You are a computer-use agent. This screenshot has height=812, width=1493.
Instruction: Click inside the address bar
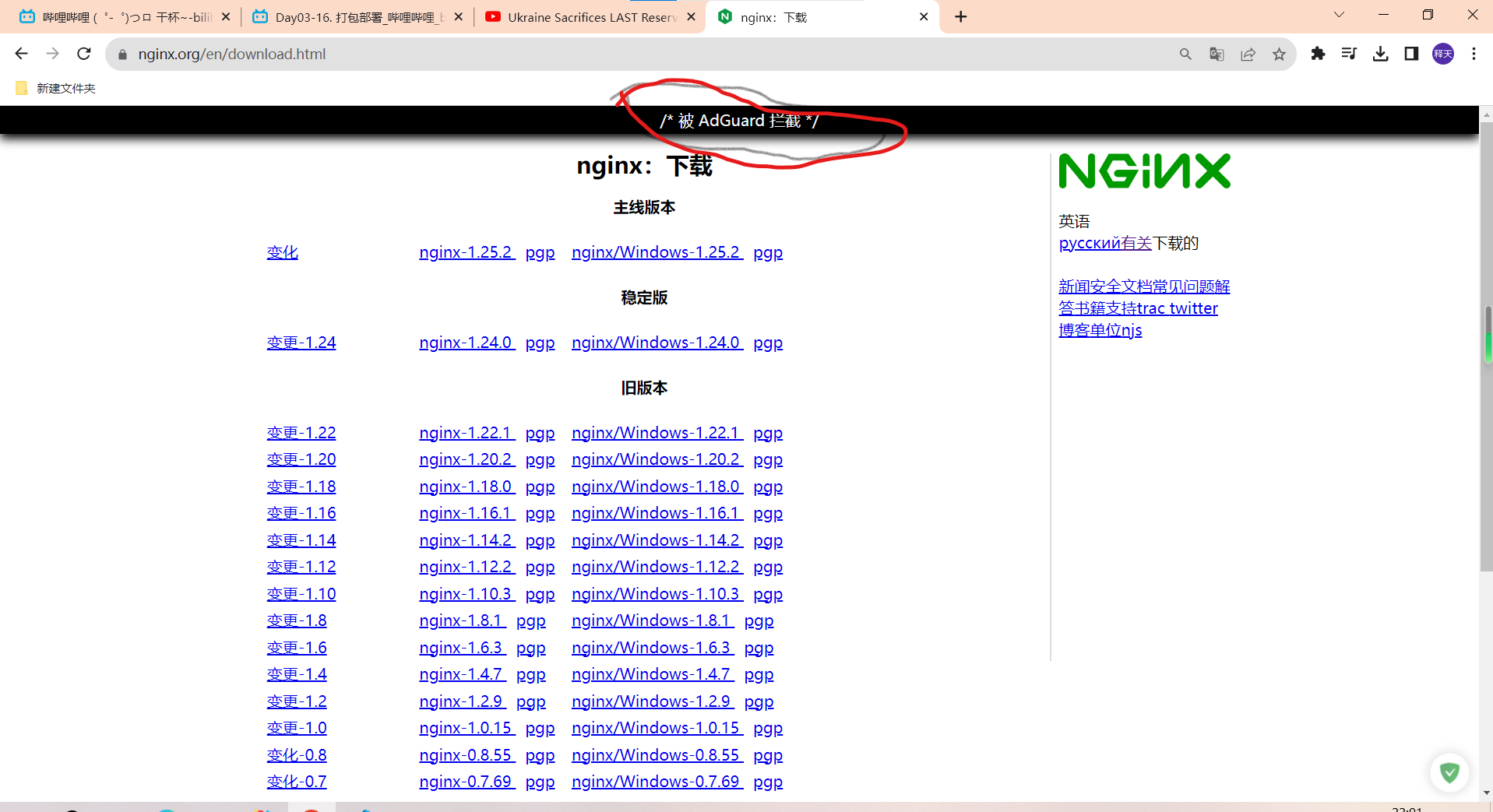467,54
